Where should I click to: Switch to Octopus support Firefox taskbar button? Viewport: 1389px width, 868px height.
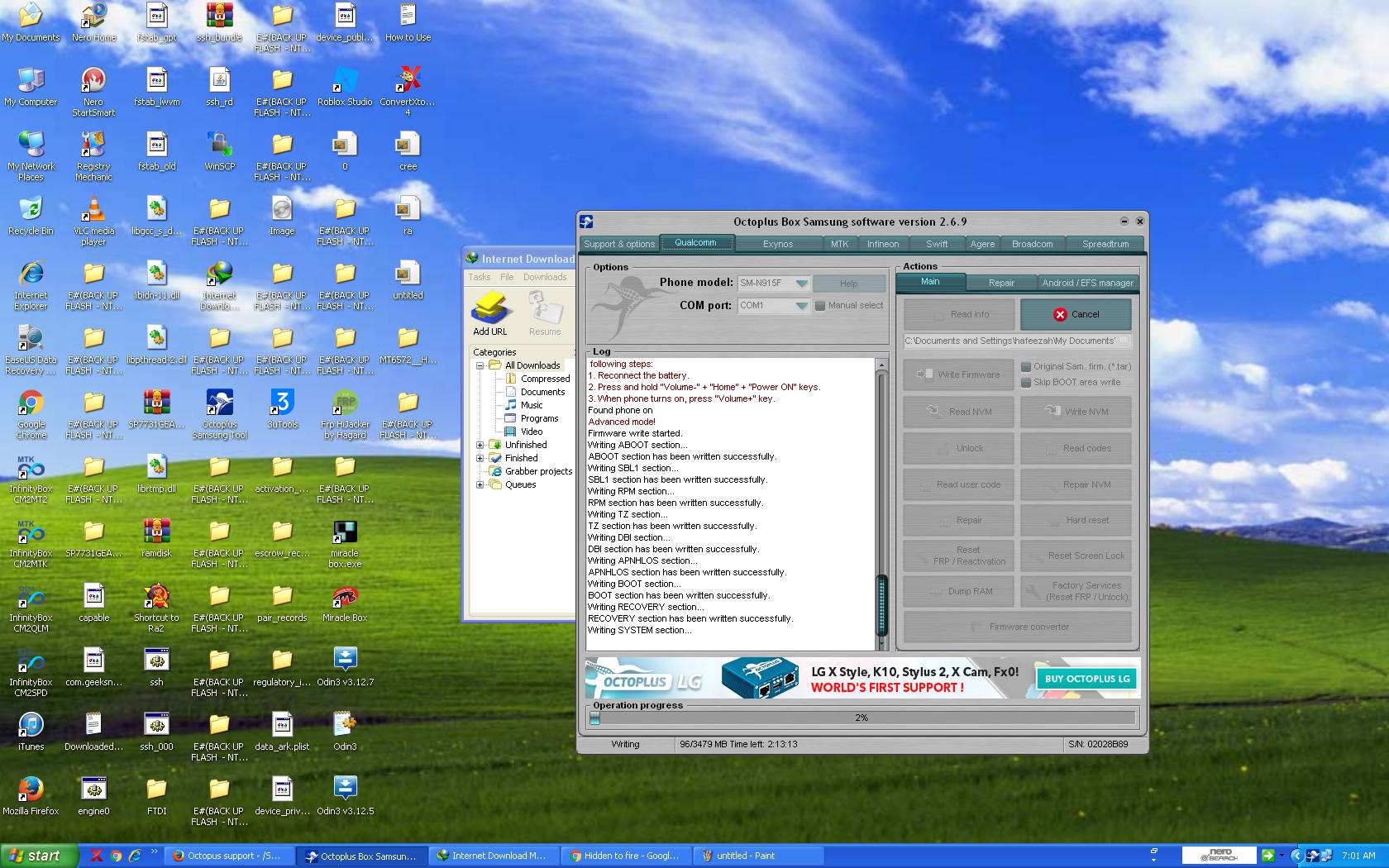click(227, 856)
